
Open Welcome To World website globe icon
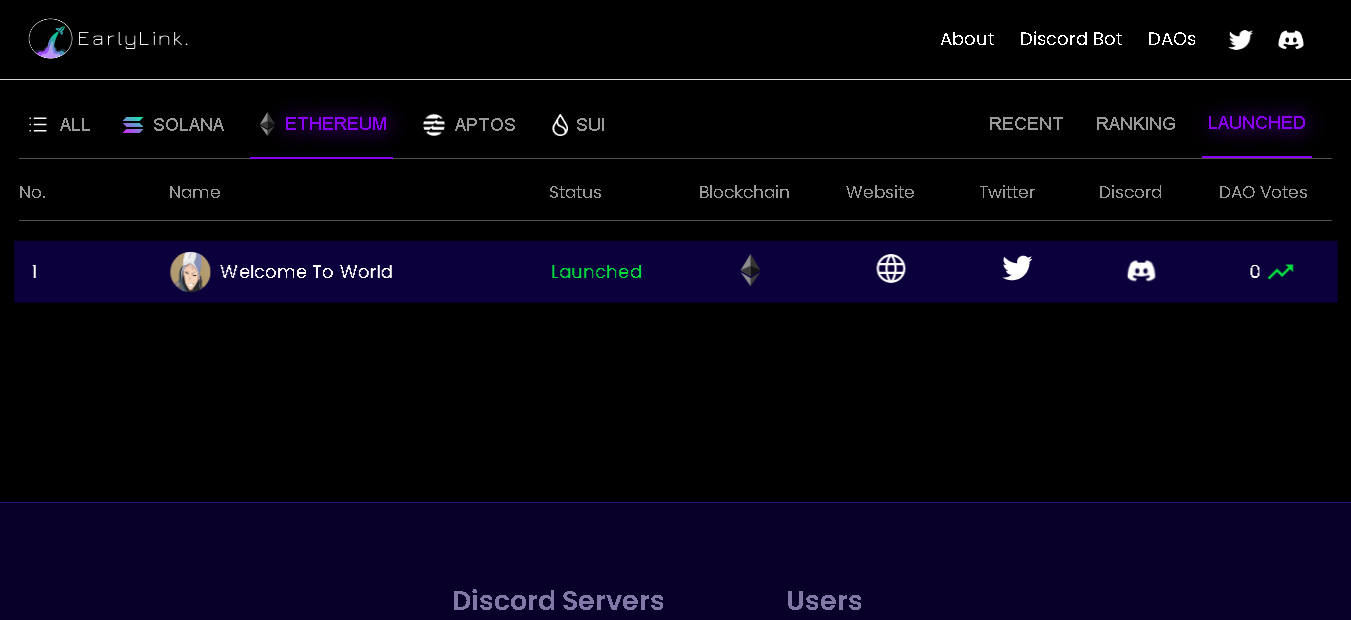tap(891, 269)
